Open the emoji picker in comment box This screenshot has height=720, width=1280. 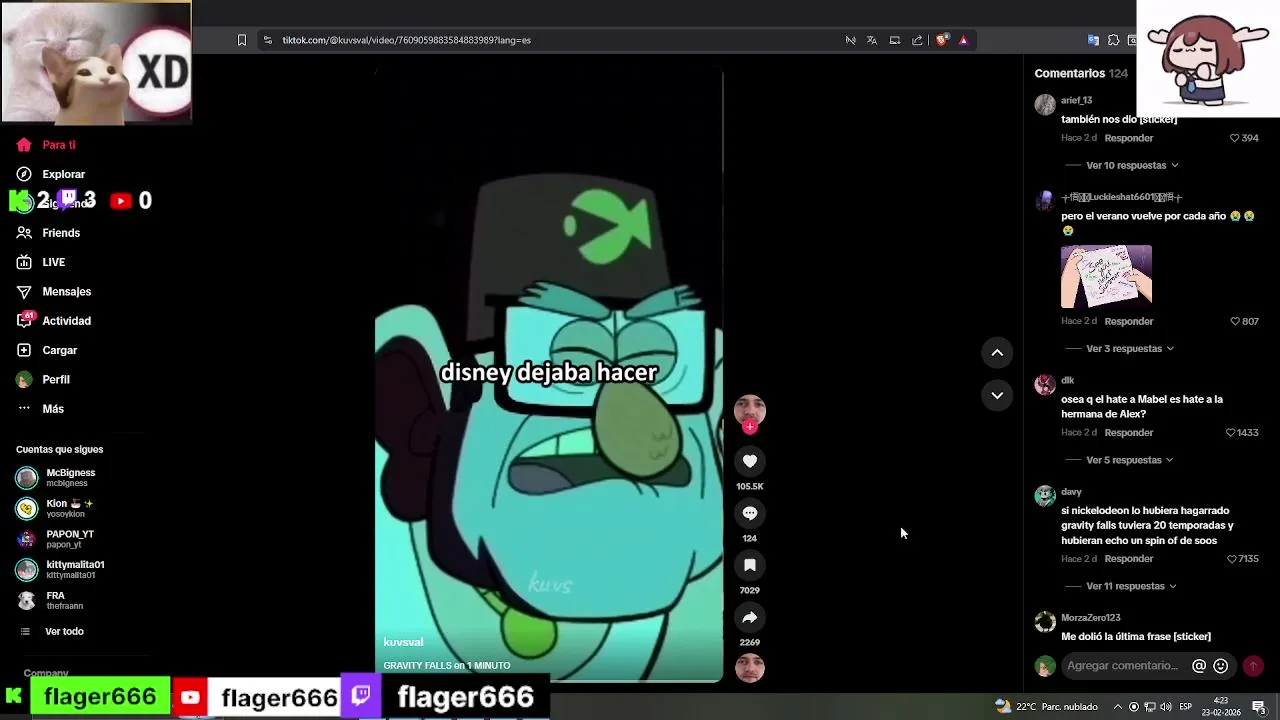1220,666
